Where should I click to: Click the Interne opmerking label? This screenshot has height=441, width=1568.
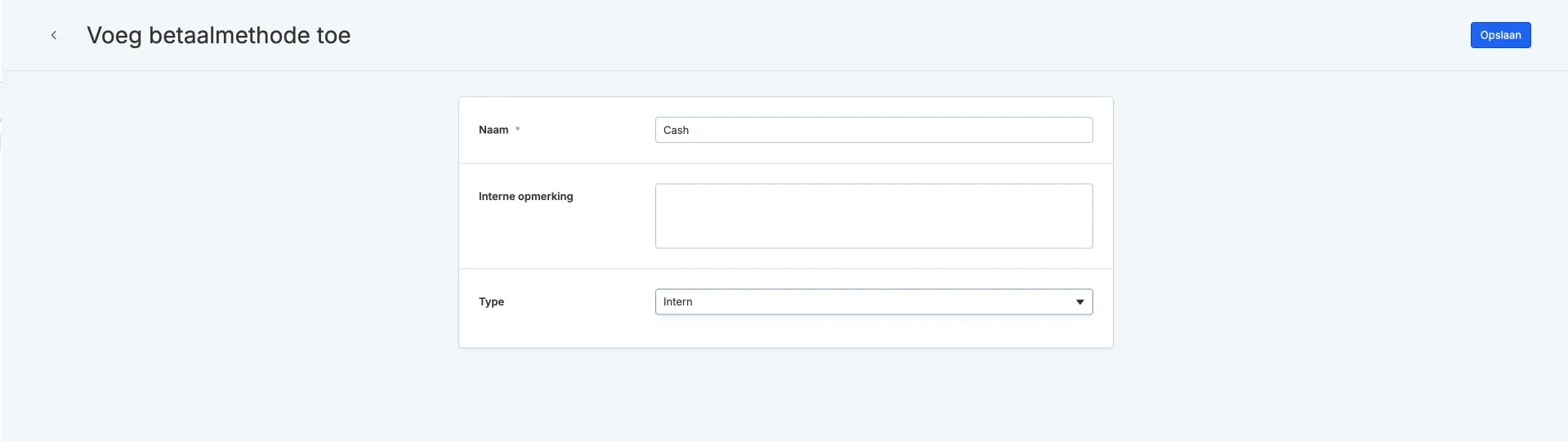(525, 196)
